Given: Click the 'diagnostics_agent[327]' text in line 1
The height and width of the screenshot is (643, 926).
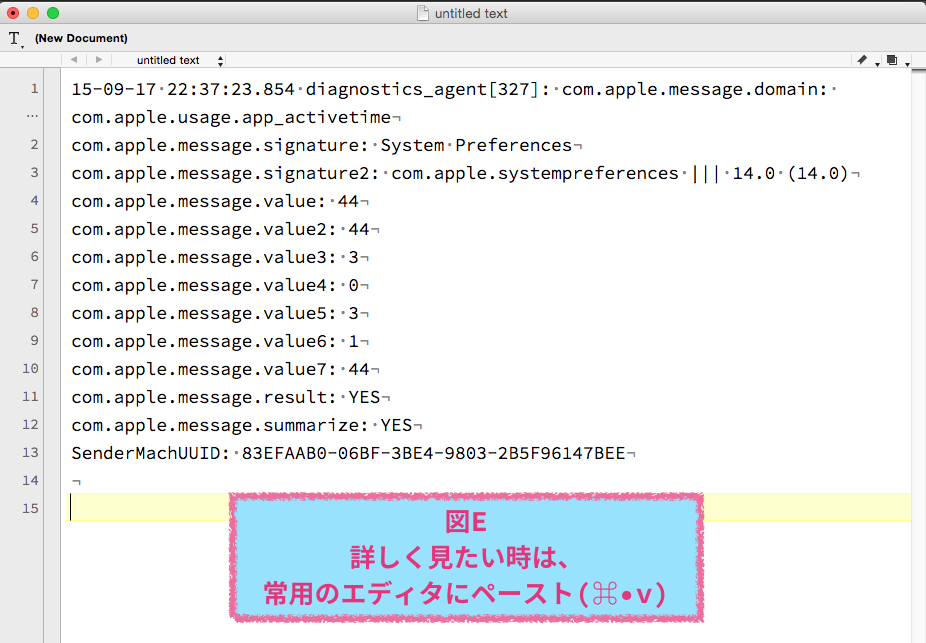Looking at the screenshot, I should point(422,90).
